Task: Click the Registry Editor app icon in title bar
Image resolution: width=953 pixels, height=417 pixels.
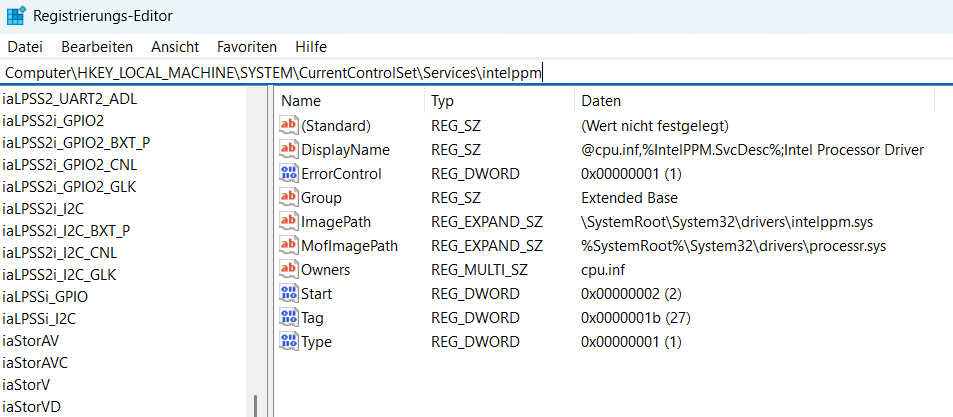Action: [x=16, y=16]
